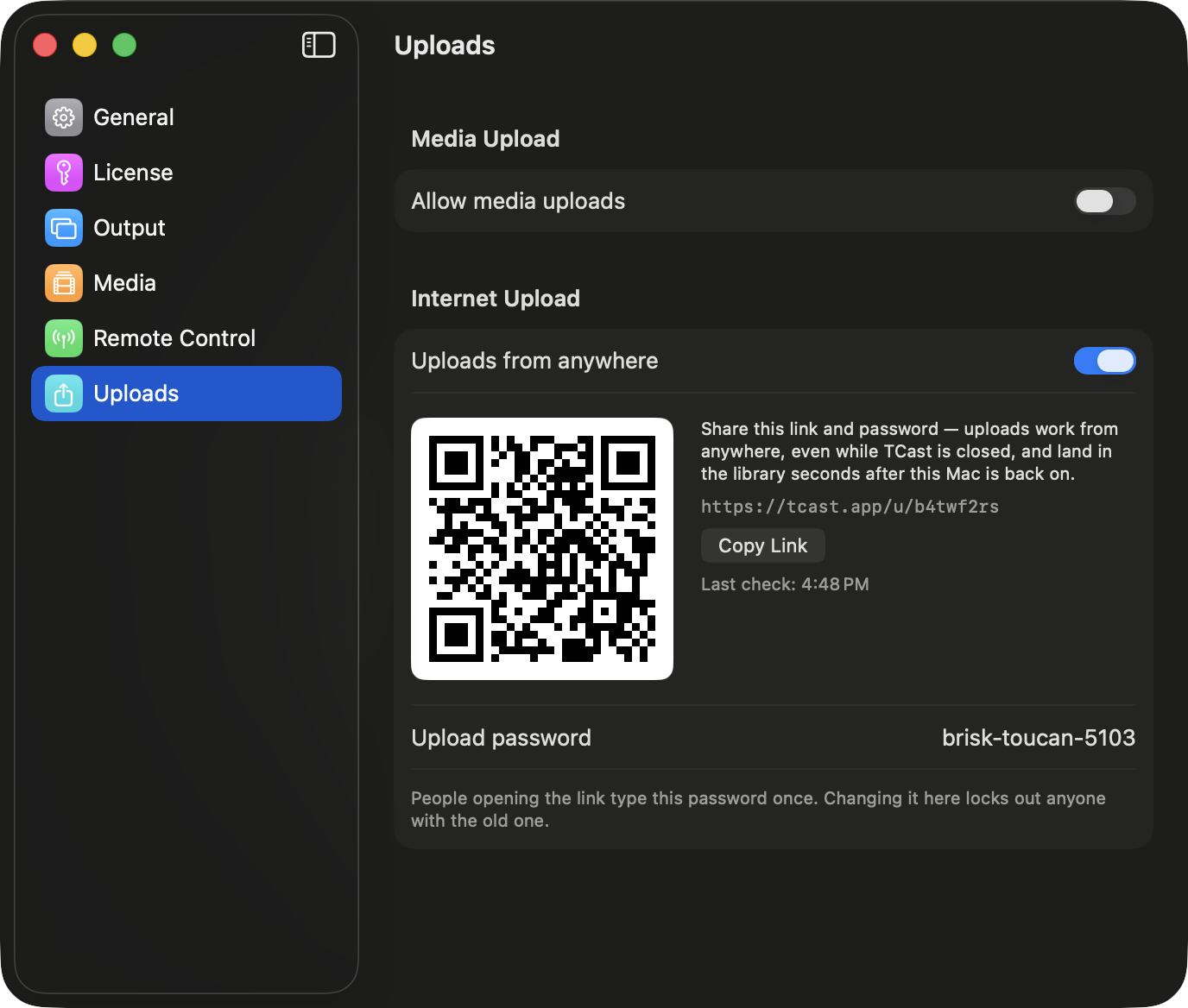Click the Upload password label
The width and height of the screenshot is (1188, 1008).
click(x=502, y=738)
